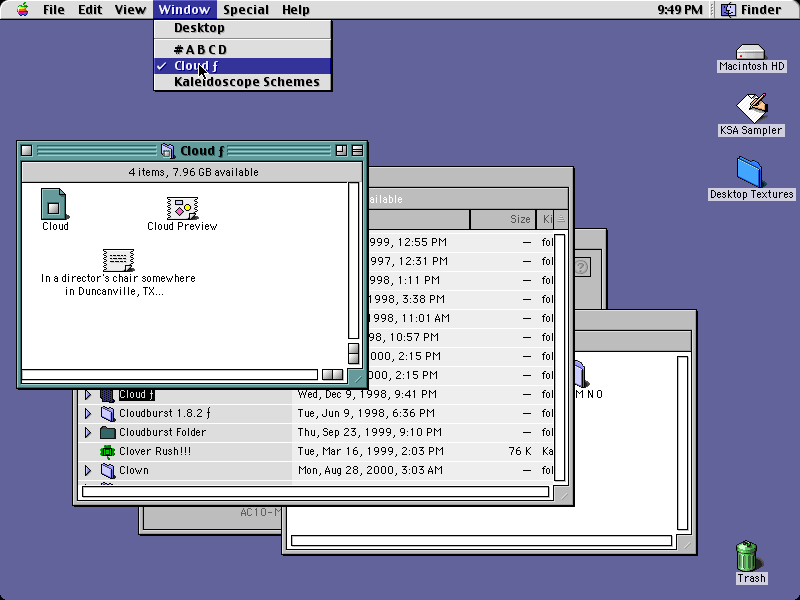Image resolution: width=800 pixels, height=600 pixels.
Task: Click the Finder icon in the application menu
Action: tap(729, 10)
